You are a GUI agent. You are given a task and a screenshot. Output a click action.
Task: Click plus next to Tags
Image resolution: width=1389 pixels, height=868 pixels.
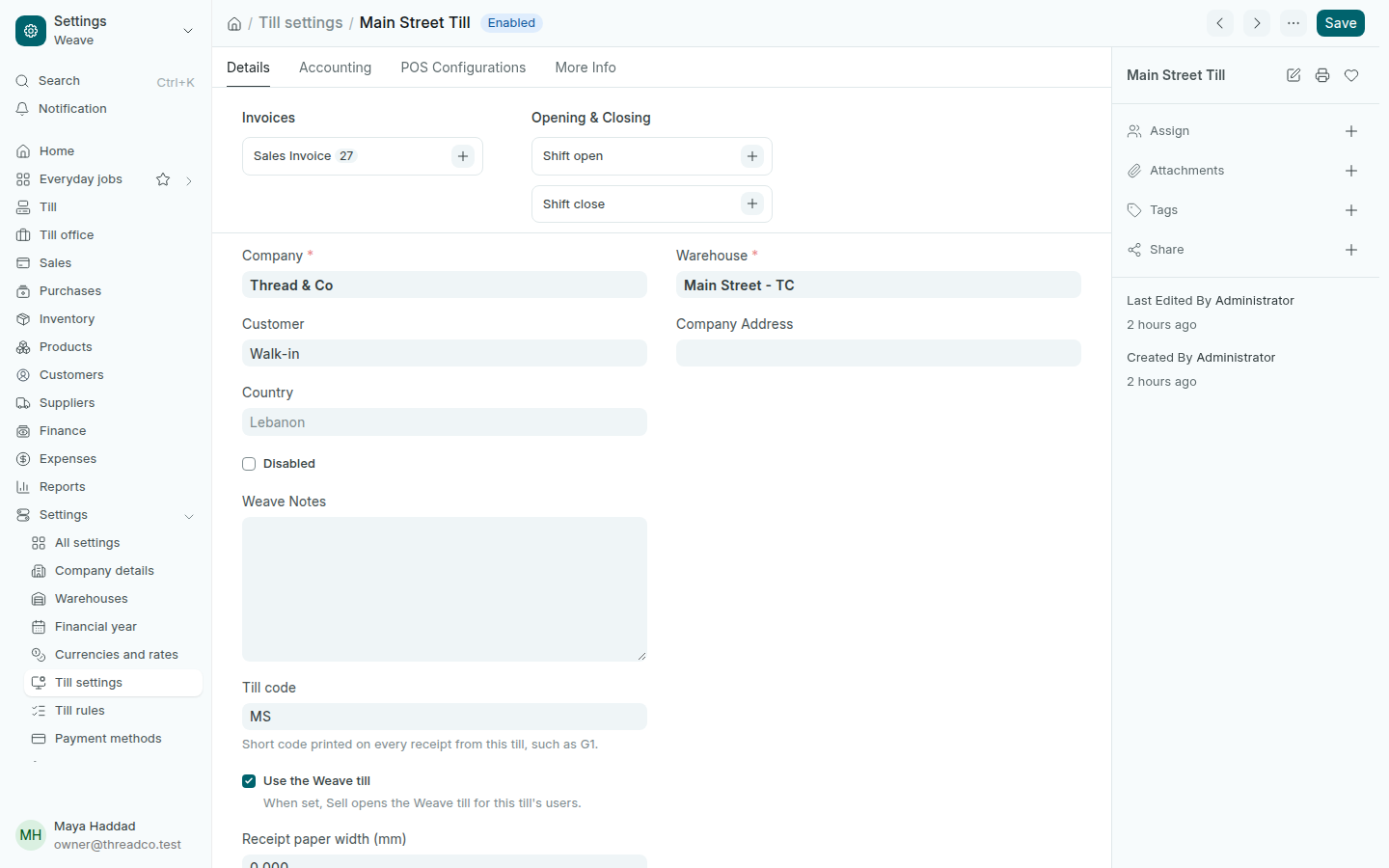click(x=1351, y=210)
